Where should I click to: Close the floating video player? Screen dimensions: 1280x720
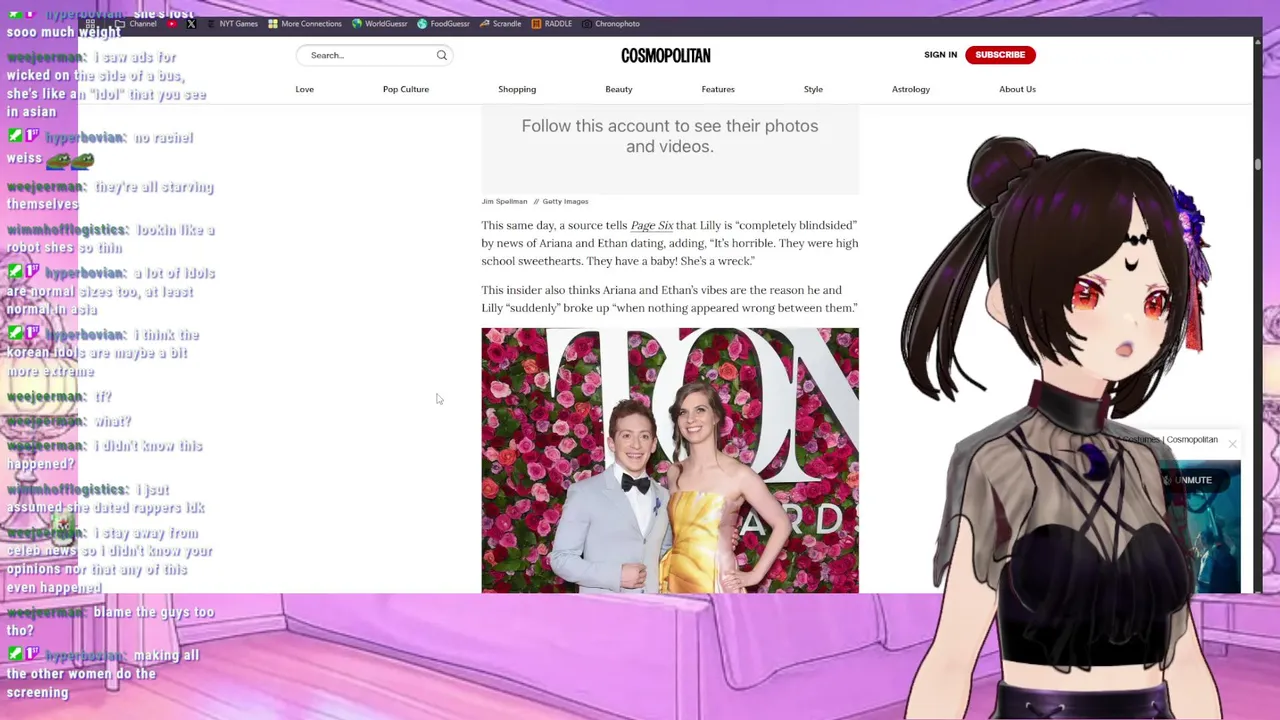pos(1232,443)
